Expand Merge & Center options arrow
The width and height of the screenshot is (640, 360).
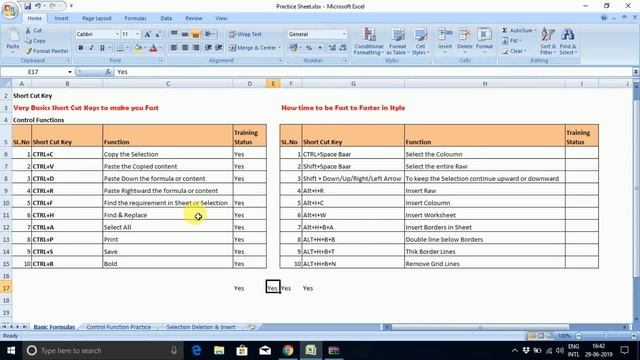(x=280, y=48)
